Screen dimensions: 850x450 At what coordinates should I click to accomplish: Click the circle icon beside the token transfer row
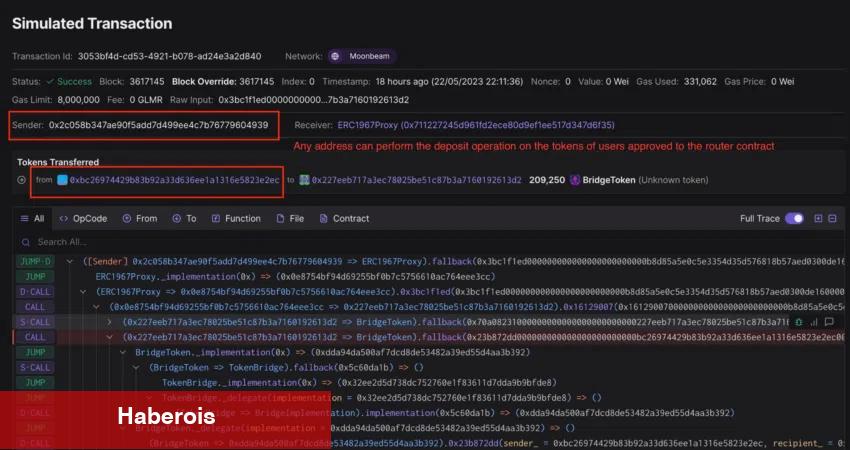click(x=21, y=180)
